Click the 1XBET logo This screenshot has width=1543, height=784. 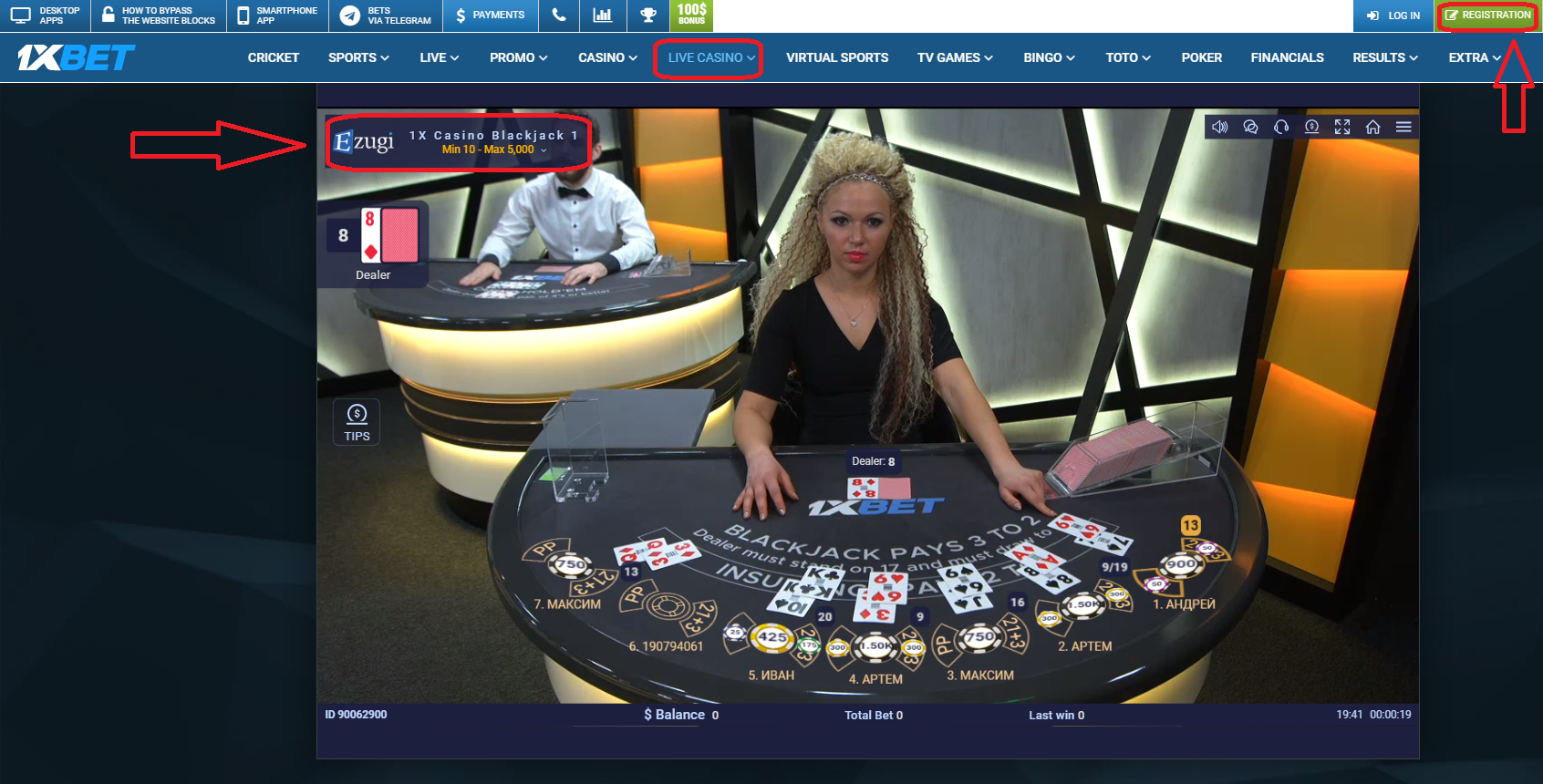click(76, 57)
